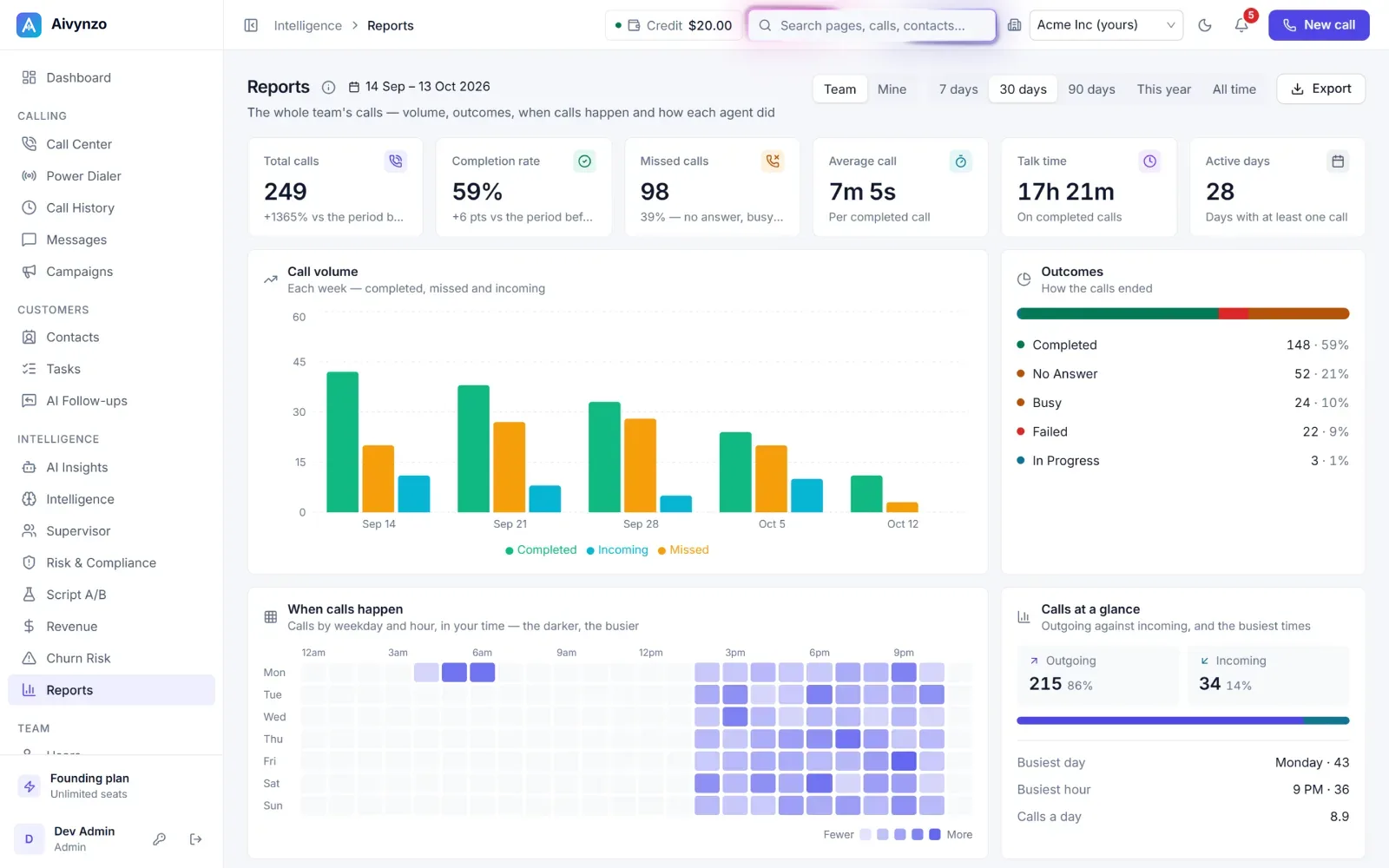Switch to dark mode moon icon
The image size is (1389, 868).
click(1205, 25)
